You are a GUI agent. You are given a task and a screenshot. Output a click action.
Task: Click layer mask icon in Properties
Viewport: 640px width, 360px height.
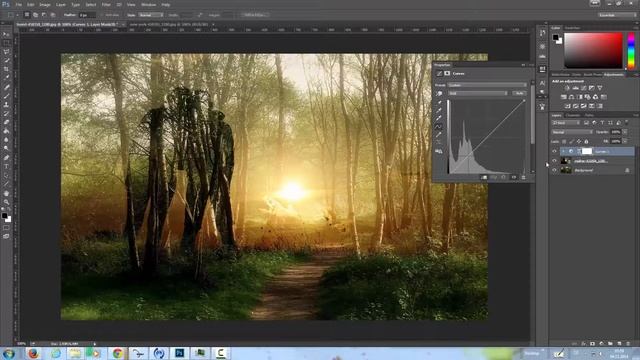447,73
